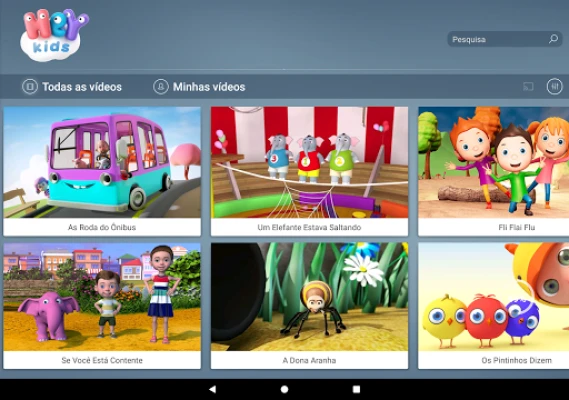Click the A Dona Aranha title label
Screen dimensions: 569x400
click(x=309, y=360)
